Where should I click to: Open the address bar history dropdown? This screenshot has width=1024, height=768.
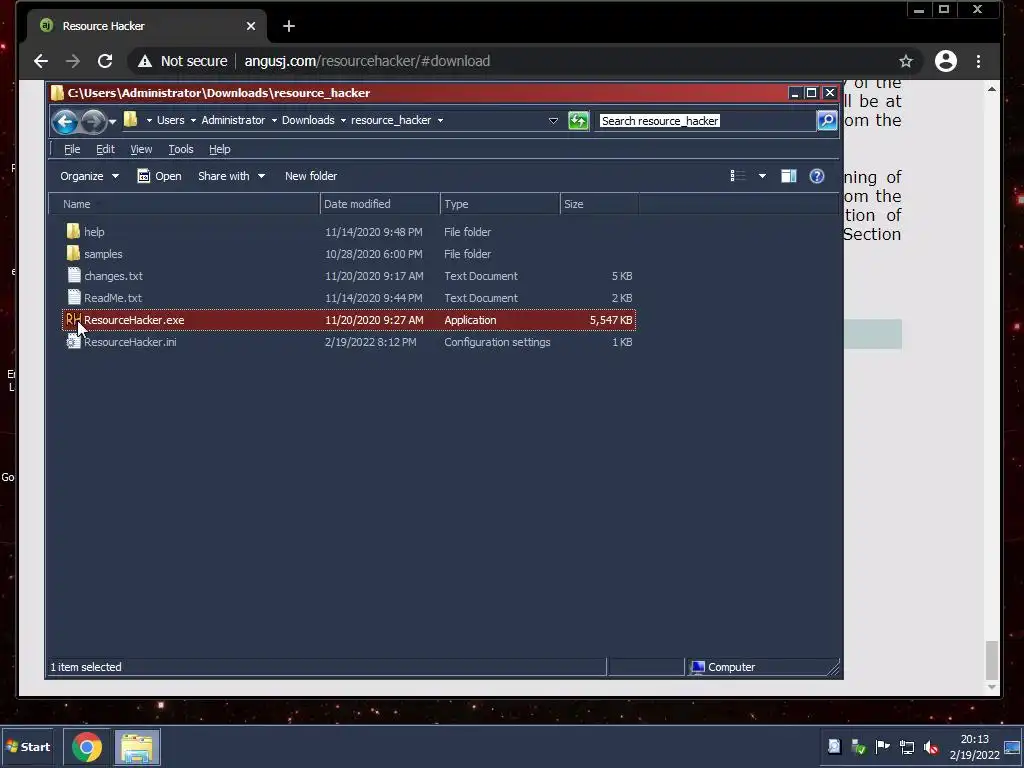[553, 121]
